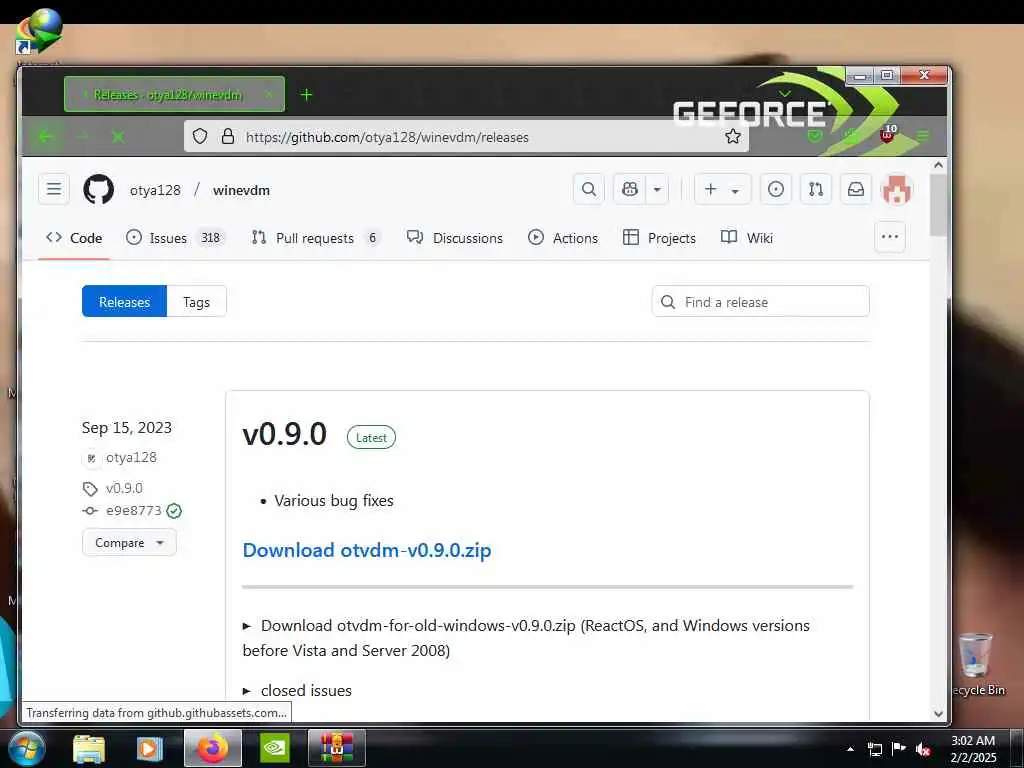
Task: Open the winevdm repository link
Action: 241,190
